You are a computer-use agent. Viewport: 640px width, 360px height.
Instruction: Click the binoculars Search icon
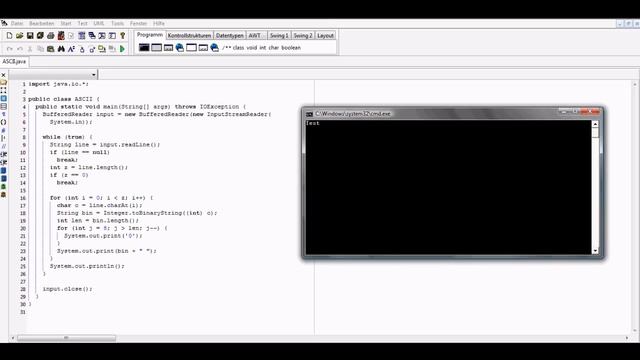coord(61,49)
